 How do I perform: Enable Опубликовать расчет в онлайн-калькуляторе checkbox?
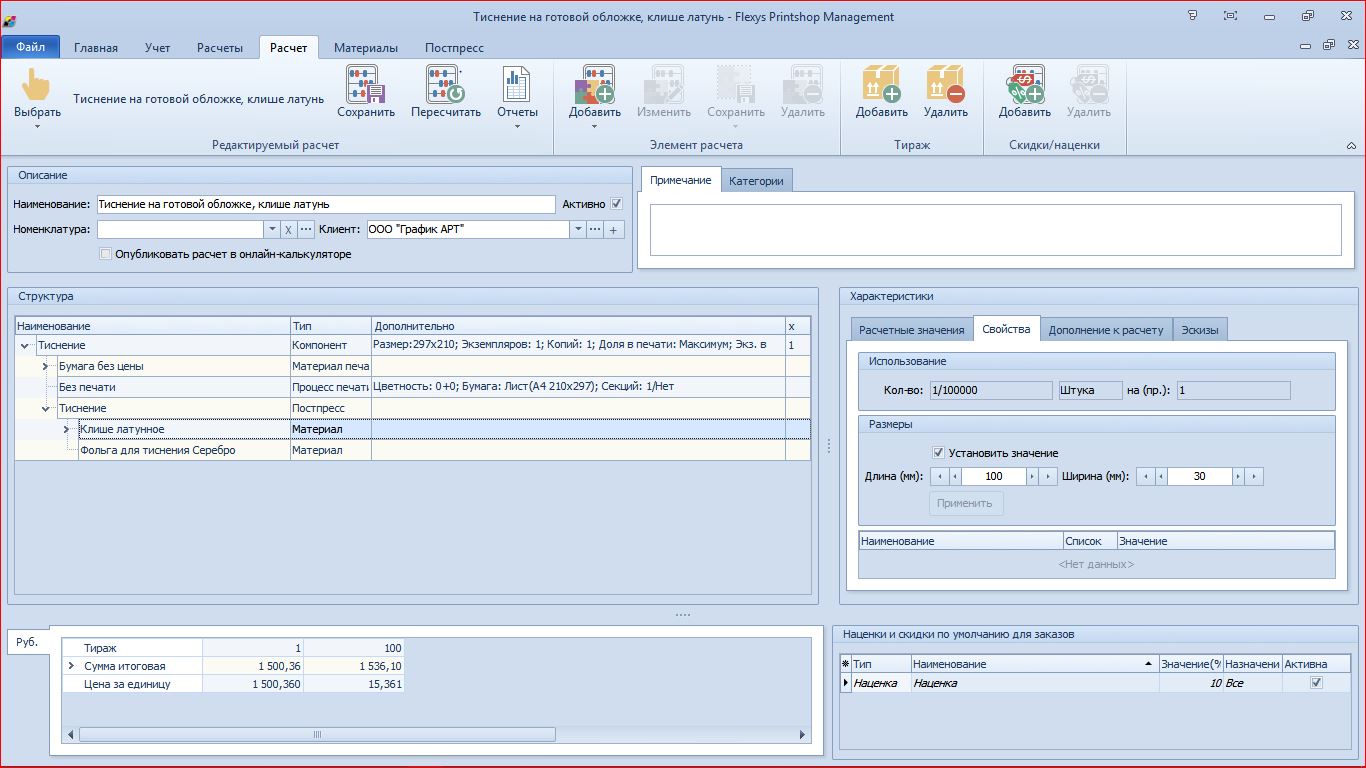pyautogui.click(x=106, y=254)
